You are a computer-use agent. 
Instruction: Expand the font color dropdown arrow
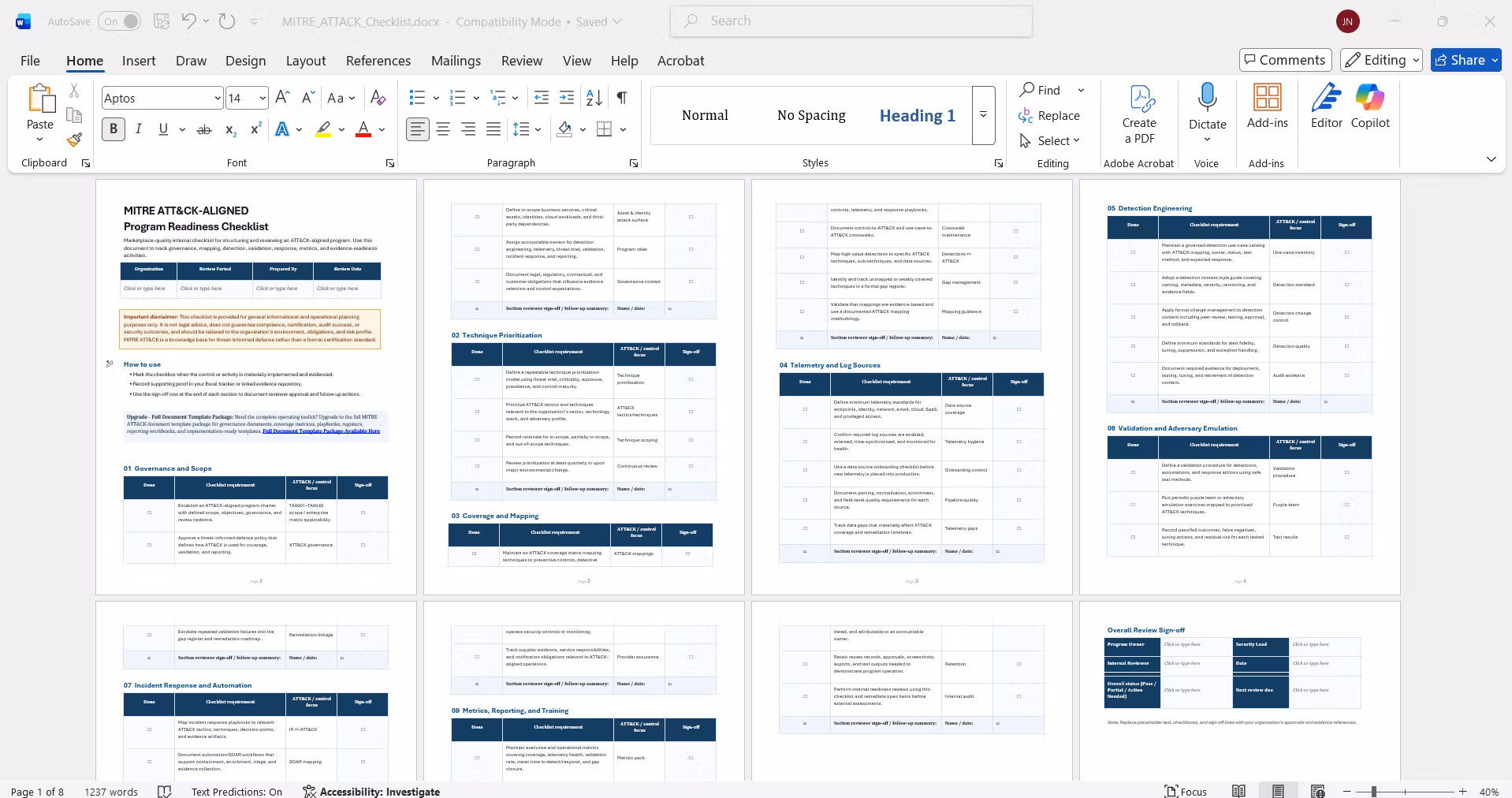click(x=382, y=129)
